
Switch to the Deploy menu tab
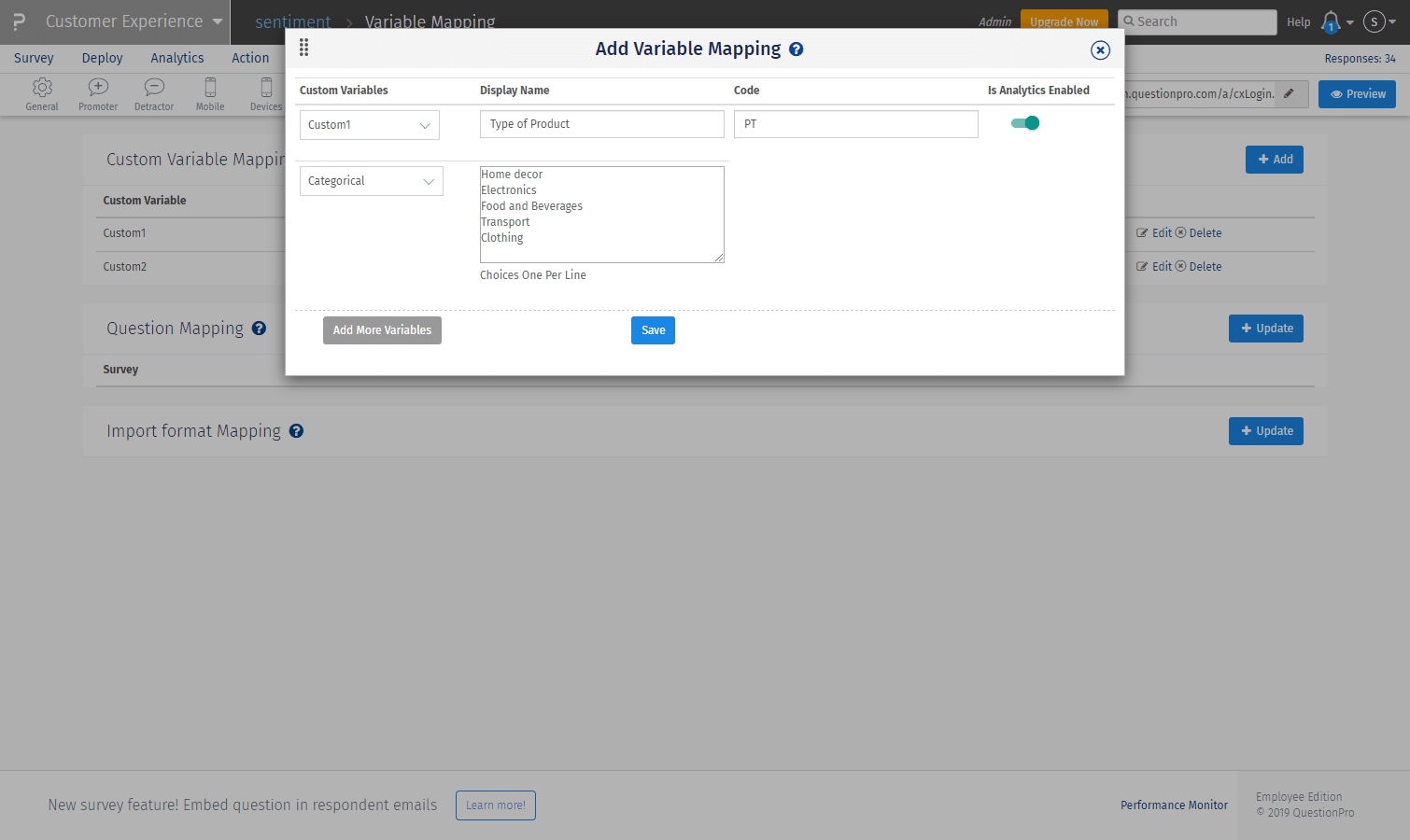[102, 58]
